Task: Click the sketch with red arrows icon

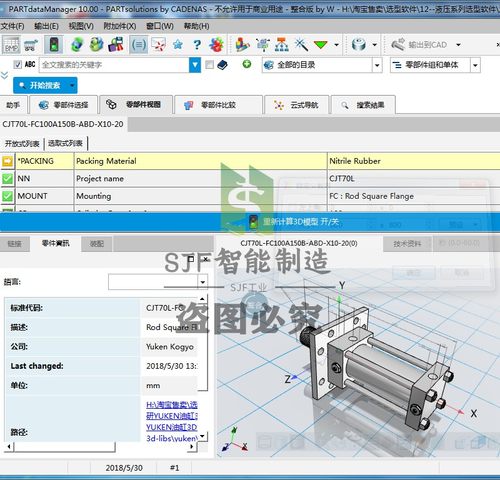Action: 158,45
